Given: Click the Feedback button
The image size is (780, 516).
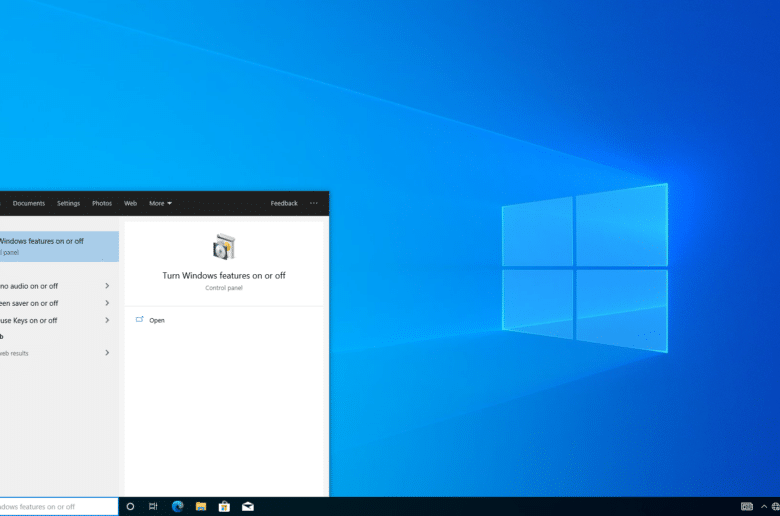Looking at the screenshot, I should [284, 203].
